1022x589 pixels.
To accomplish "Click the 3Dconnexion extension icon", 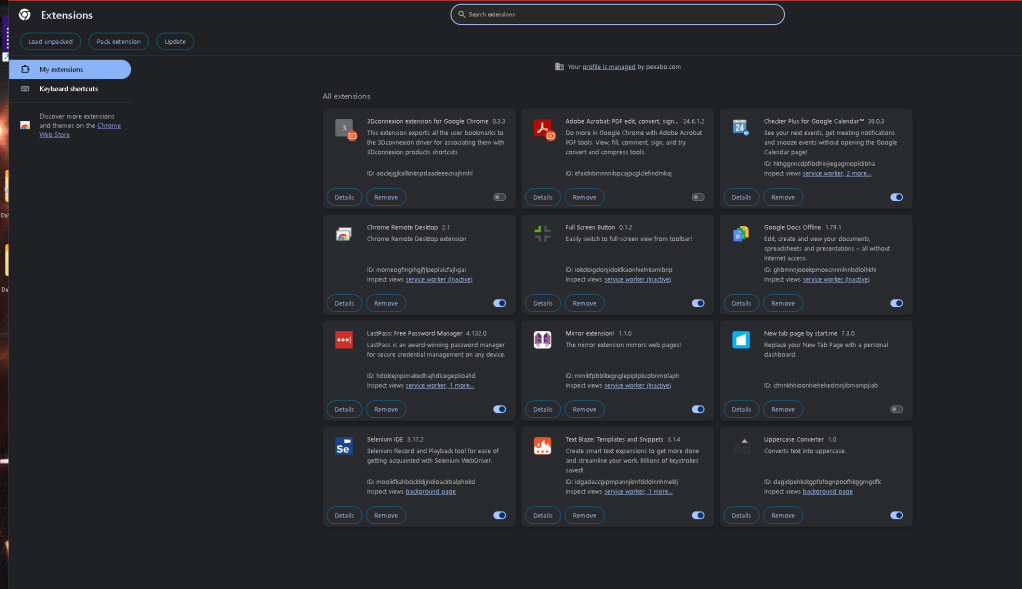I will [x=345, y=128].
